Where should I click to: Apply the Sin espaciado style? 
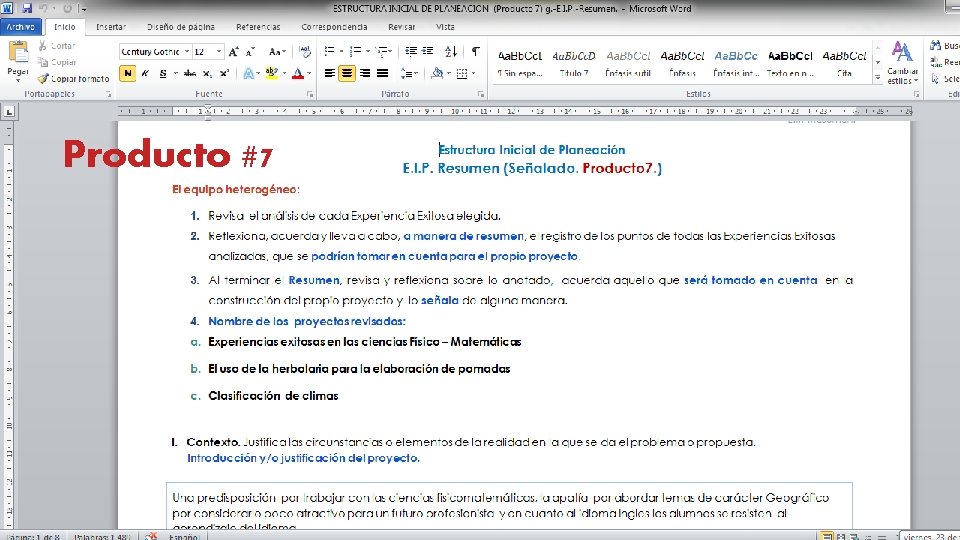coord(520,63)
